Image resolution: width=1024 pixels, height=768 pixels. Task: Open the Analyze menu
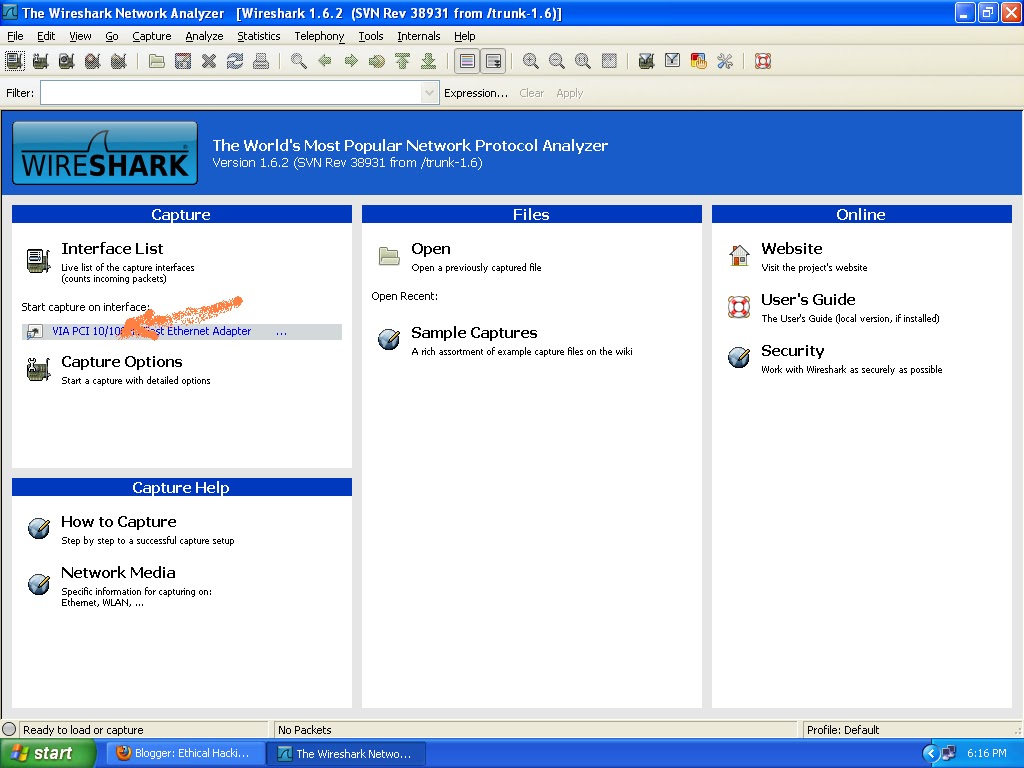pyautogui.click(x=204, y=36)
